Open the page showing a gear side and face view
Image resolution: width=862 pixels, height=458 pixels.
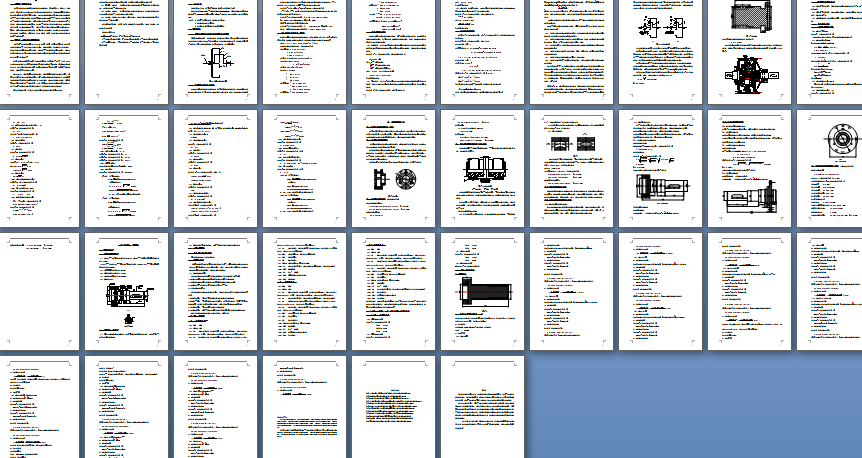click(394, 168)
